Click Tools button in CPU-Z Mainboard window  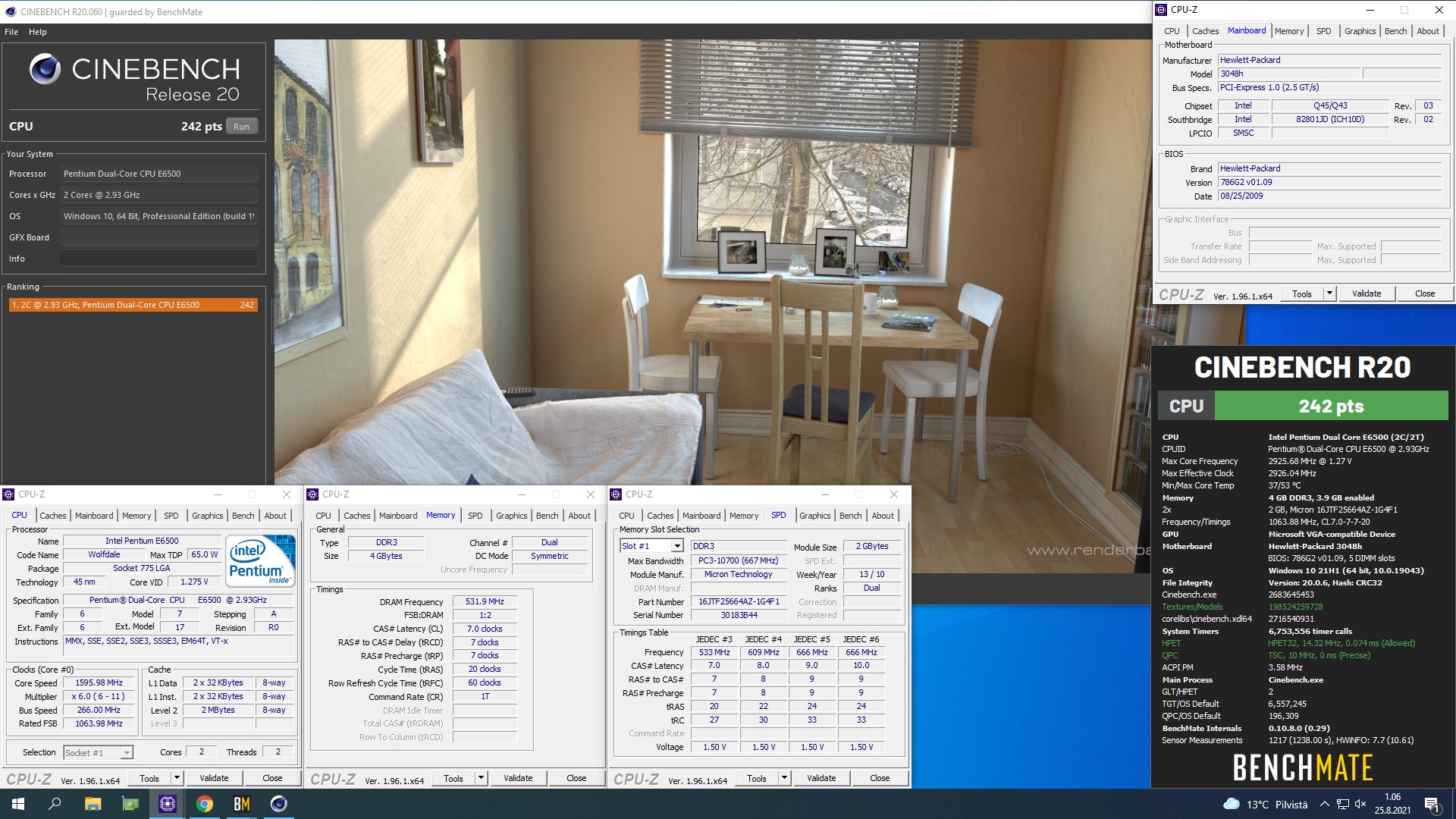click(x=1302, y=293)
